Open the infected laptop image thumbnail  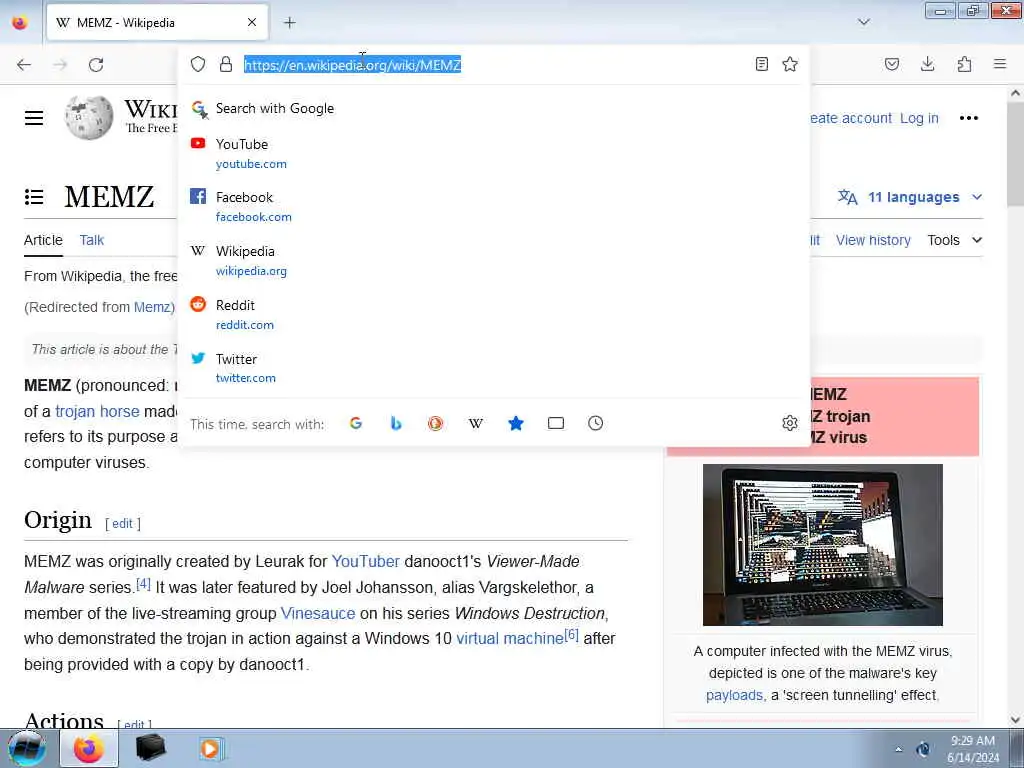pyautogui.click(x=823, y=545)
